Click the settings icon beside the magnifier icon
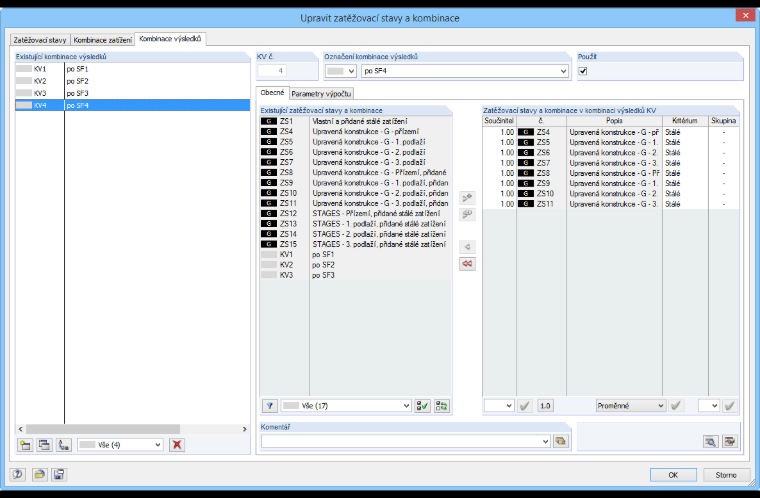 coord(729,441)
